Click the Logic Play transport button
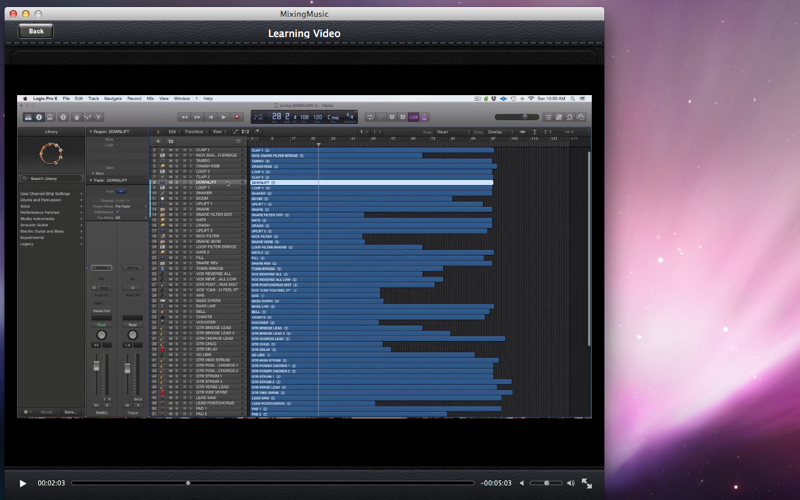The width and height of the screenshot is (800, 500). tap(223, 117)
